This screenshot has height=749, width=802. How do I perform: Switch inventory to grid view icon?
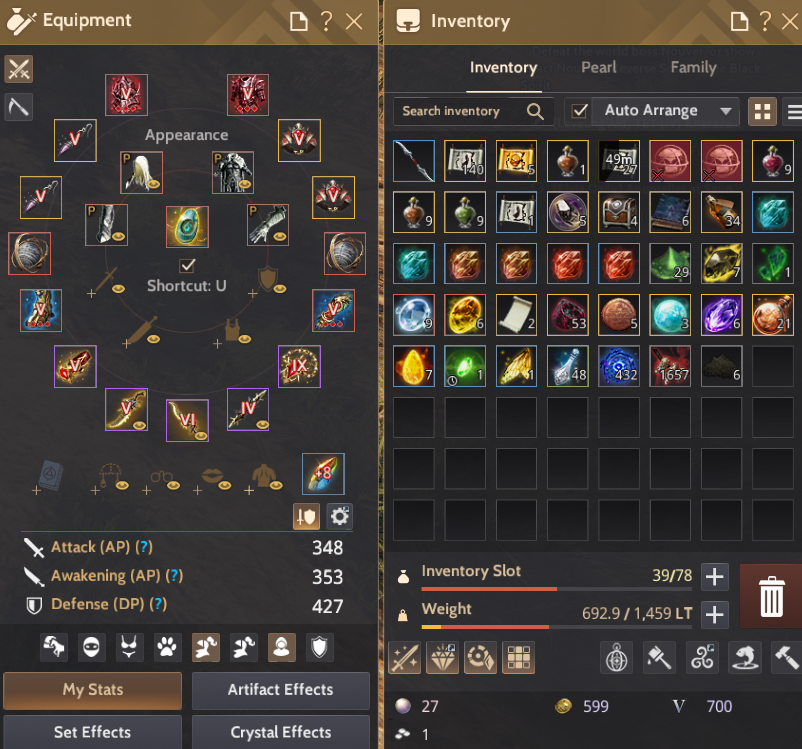pyautogui.click(x=762, y=112)
